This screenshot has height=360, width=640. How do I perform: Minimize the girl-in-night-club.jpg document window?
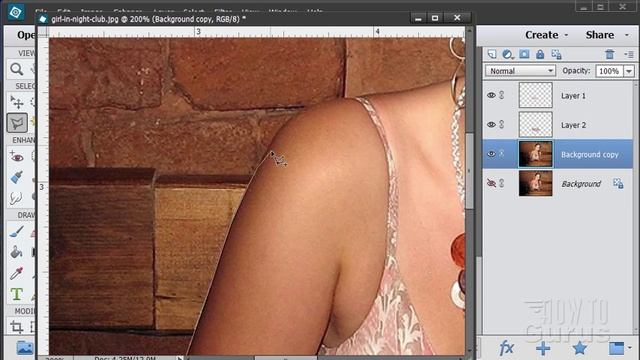click(x=418, y=18)
